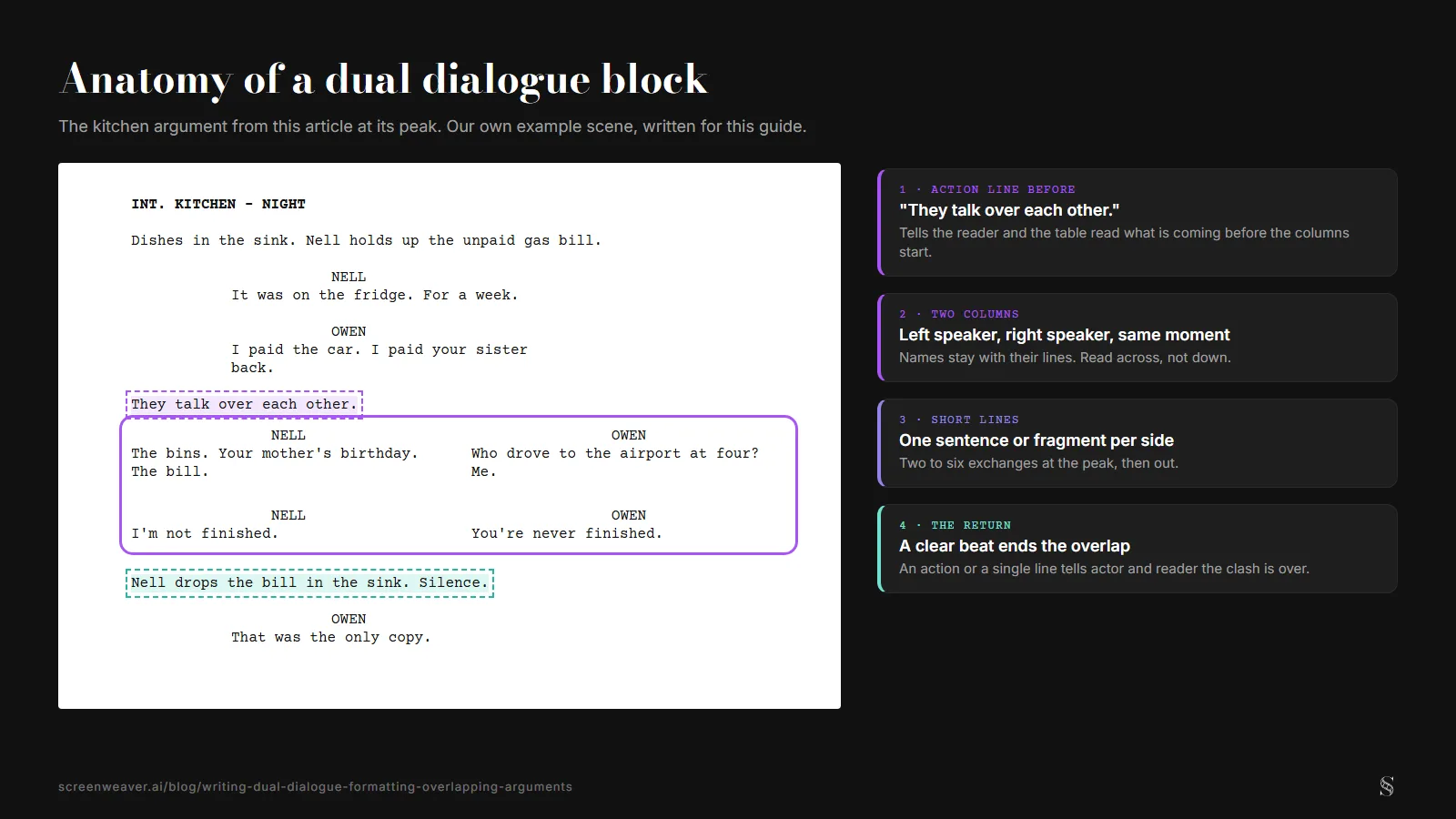This screenshot has width=1456, height=819.
Task: Click Nell's line "The bins. Your mother's birthday. The bill."
Action: tap(274, 462)
